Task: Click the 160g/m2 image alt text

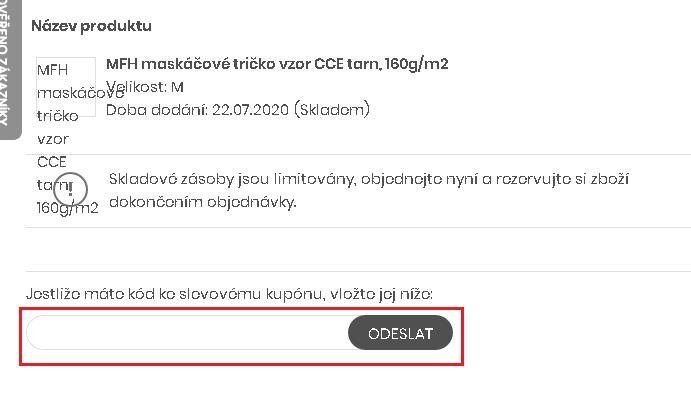Action: coord(67,208)
